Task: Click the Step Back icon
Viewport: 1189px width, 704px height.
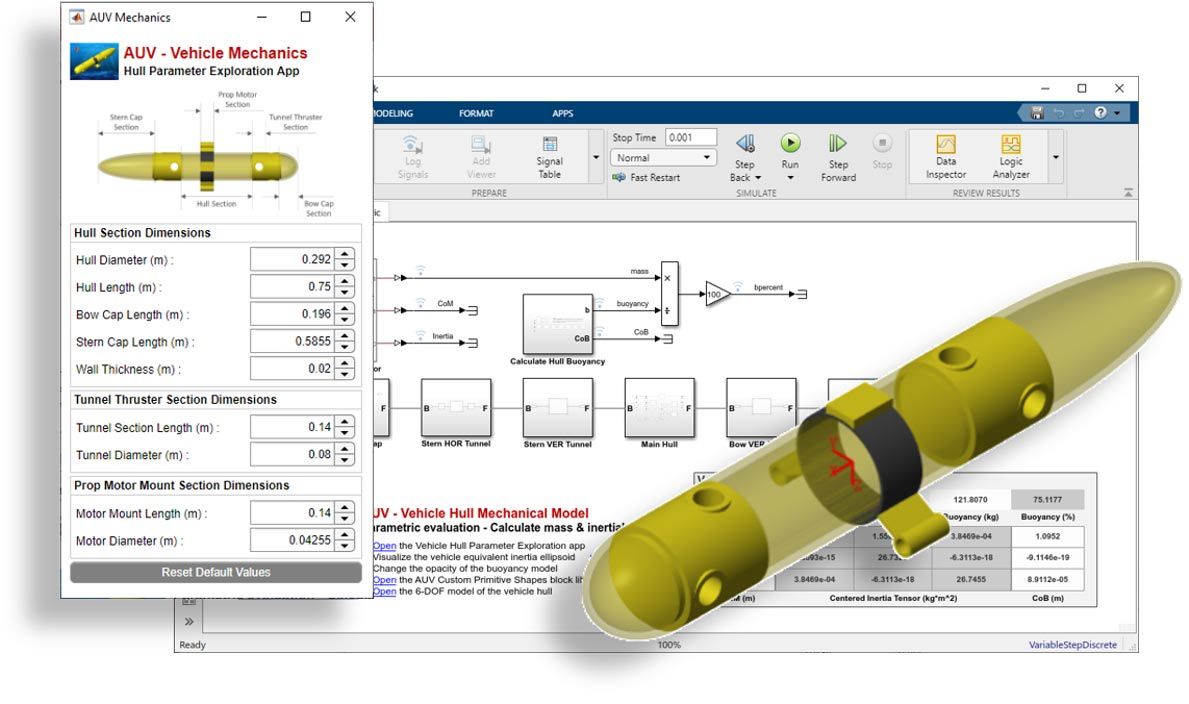Action: click(745, 144)
